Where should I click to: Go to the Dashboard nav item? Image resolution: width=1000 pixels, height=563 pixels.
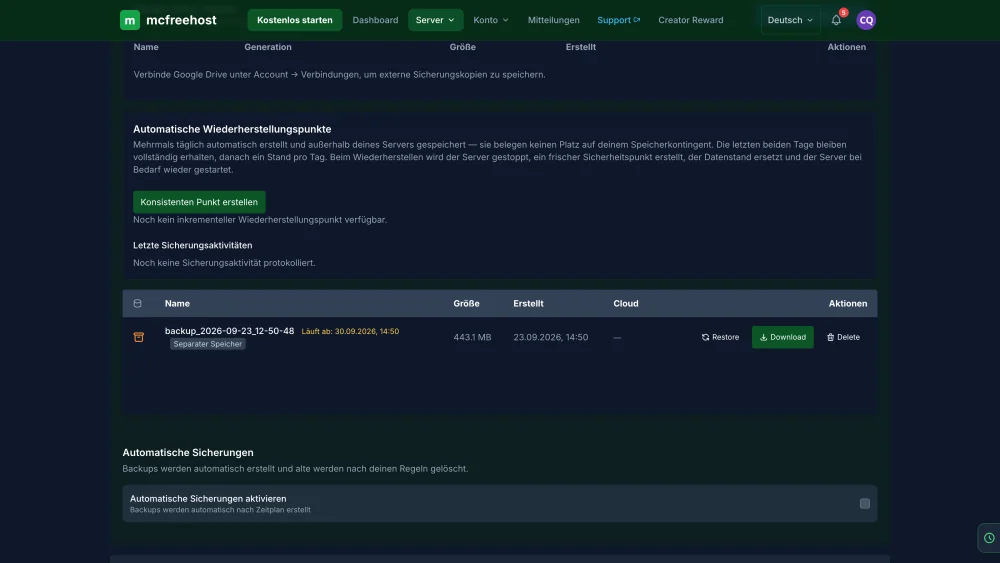(x=375, y=20)
